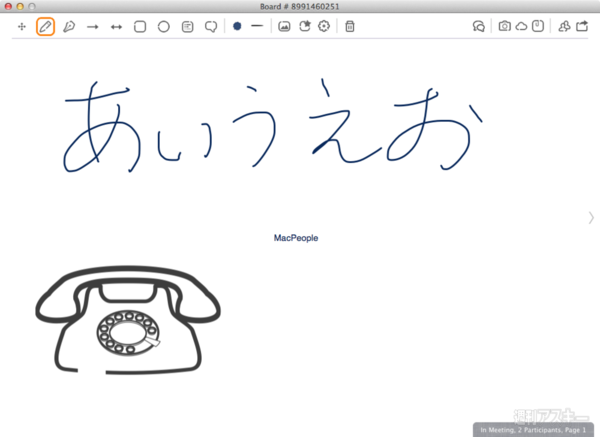The height and width of the screenshot is (437, 600).
Task: Open the gear settings tool
Action: pos(324,26)
